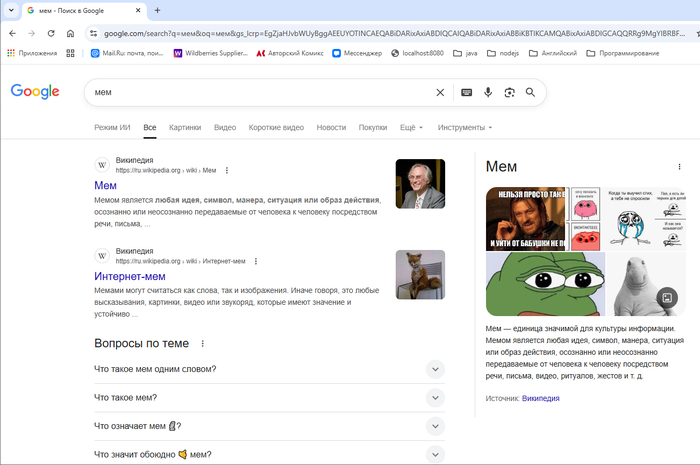
Task: Select the Все results tab
Action: 150,128
